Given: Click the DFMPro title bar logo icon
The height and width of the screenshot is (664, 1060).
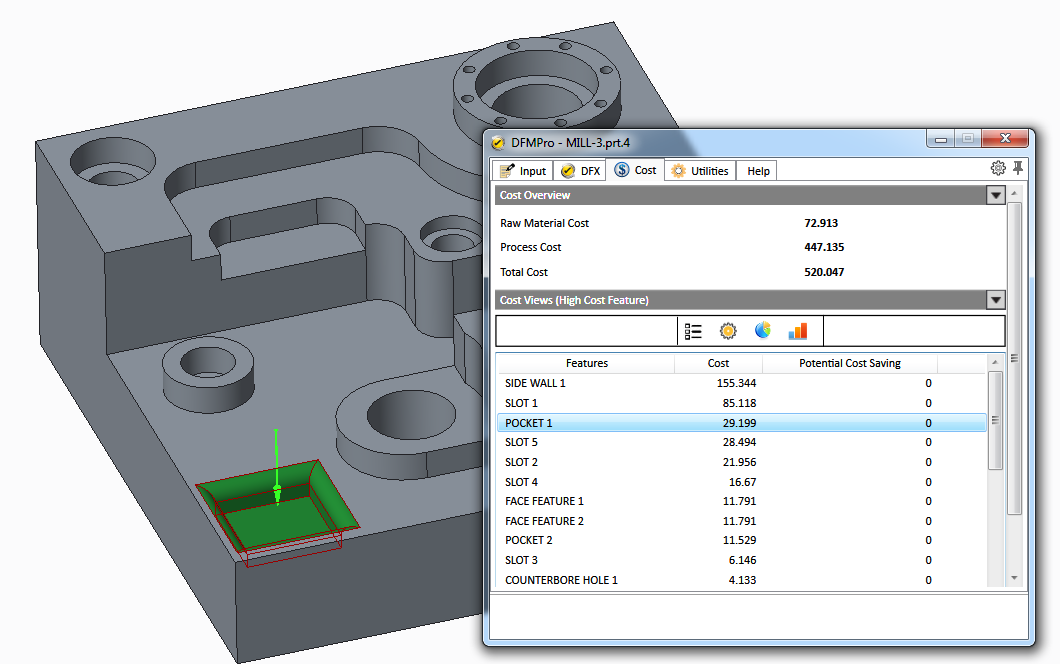Looking at the screenshot, I should [x=498, y=143].
